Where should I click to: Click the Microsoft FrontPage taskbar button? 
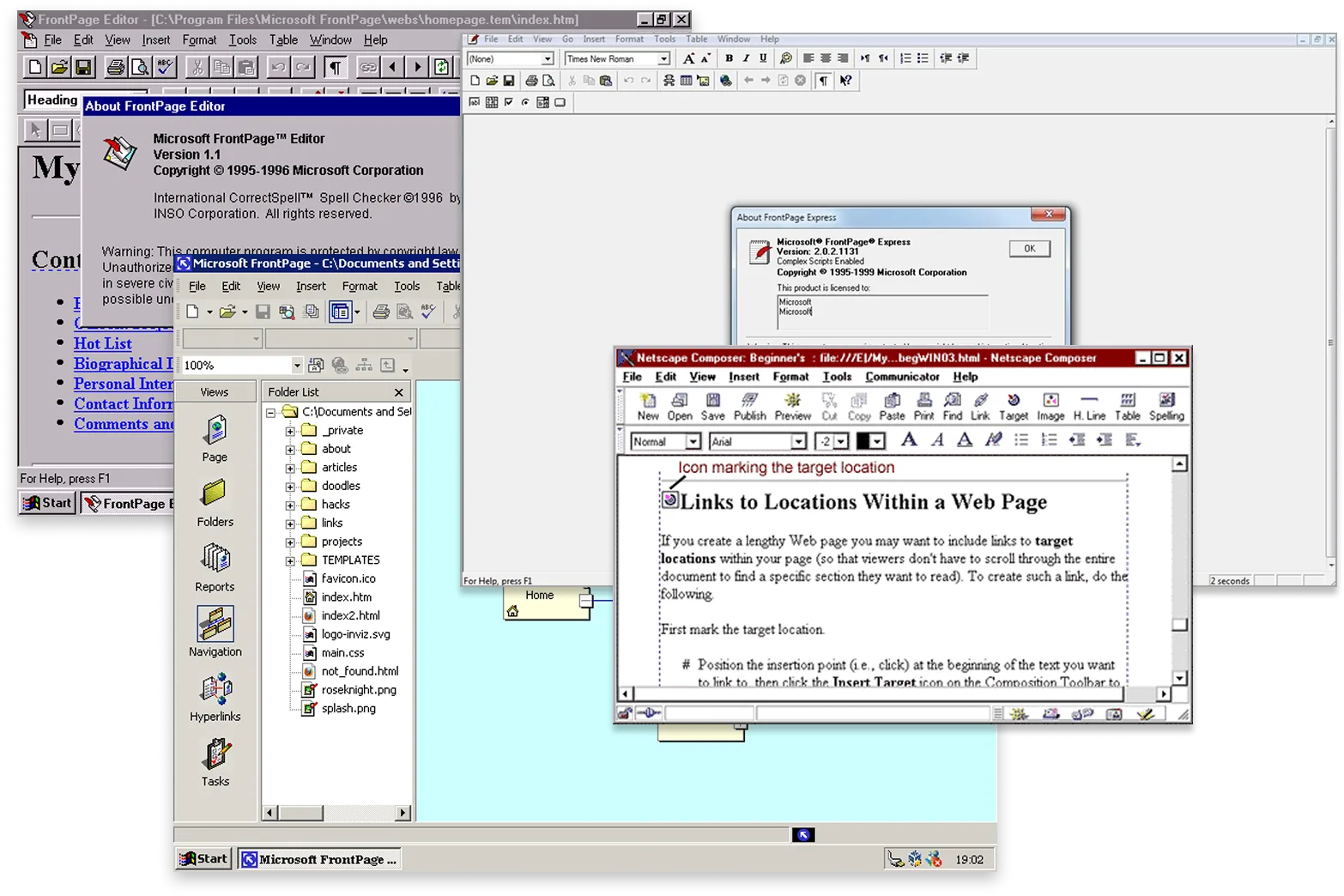click(319, 859)
